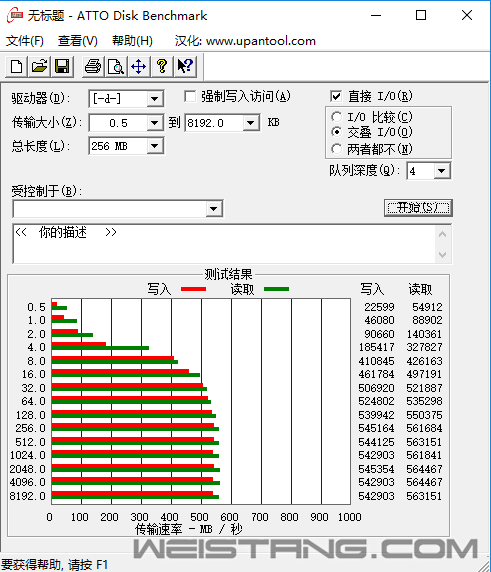Click the 传输速率 - MB / 秒 axis label
Screen dimensions: 491x572
coord(189,529)
